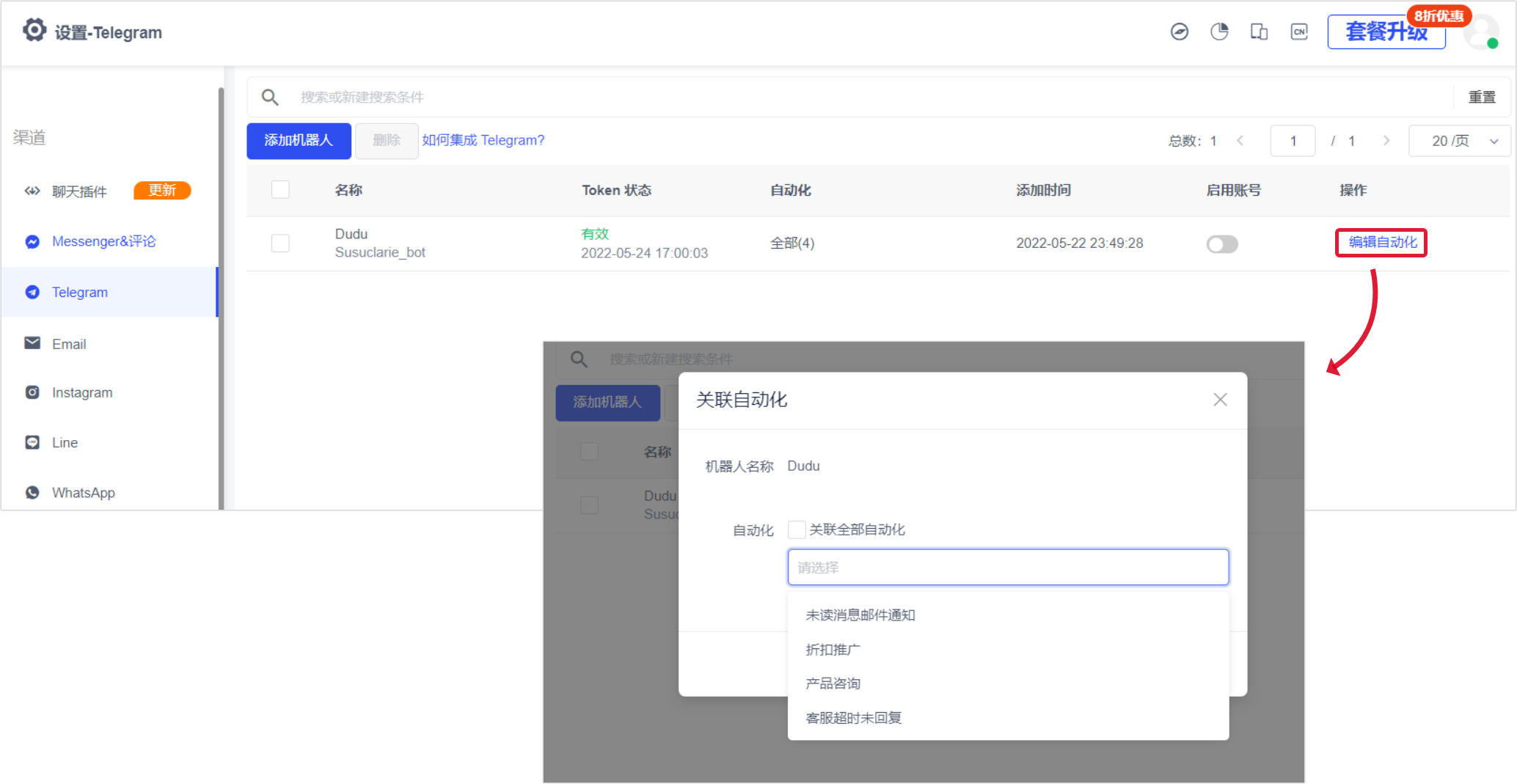Click the WhatsApp icon in sidebar

(32, 492)
